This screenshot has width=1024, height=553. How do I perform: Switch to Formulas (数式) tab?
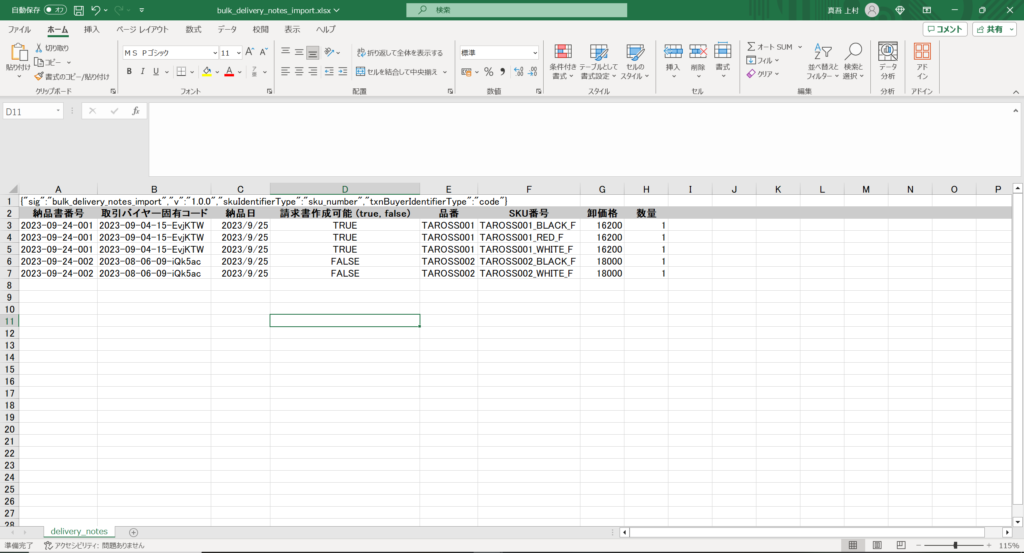(193, 29)
